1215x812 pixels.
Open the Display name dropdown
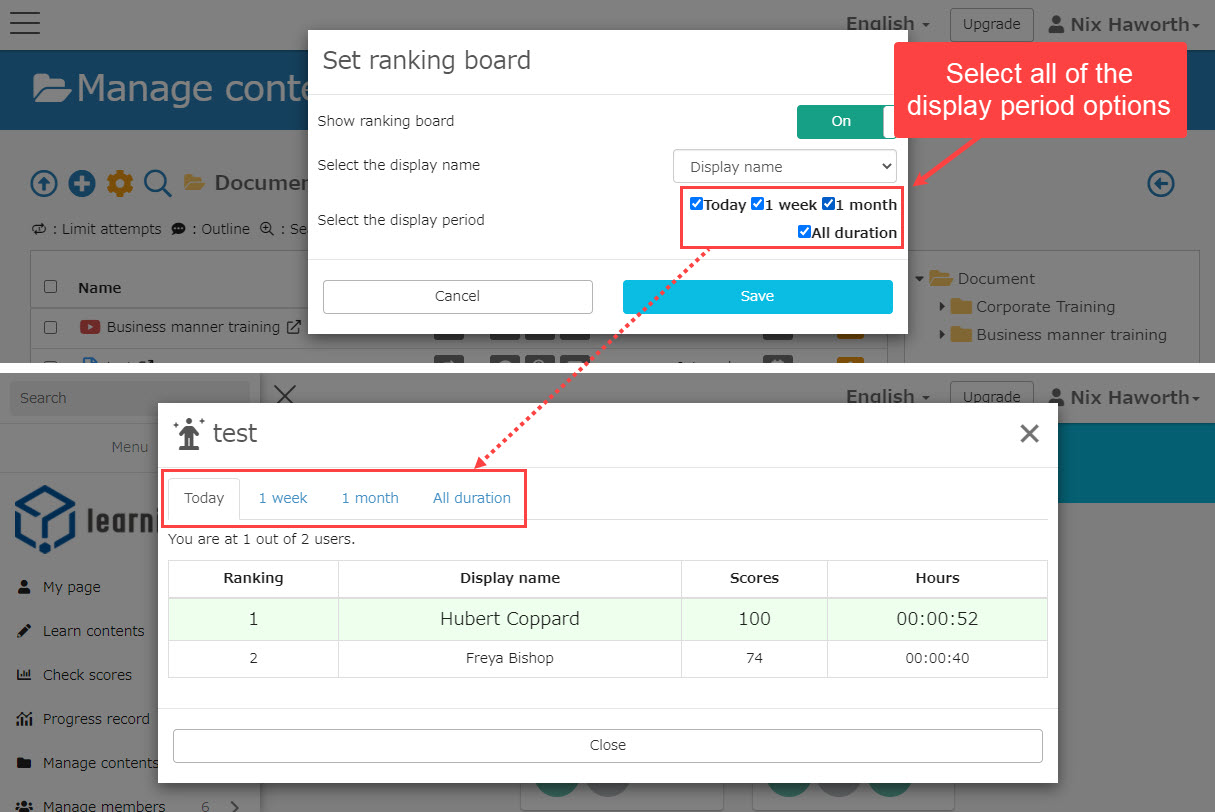pos(784,166)
